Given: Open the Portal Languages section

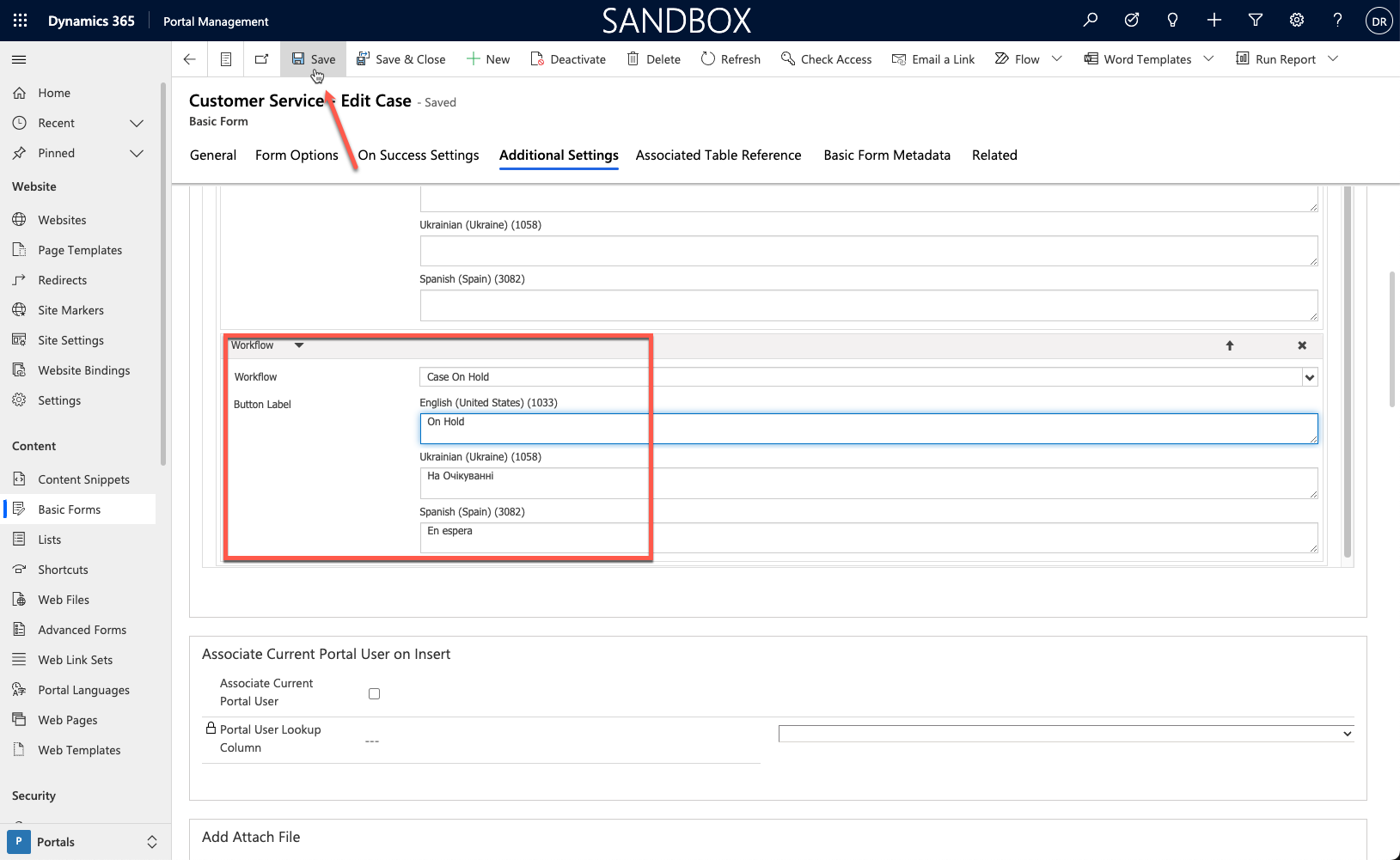Looking at the screenshot, I should [x=83, y=689].
